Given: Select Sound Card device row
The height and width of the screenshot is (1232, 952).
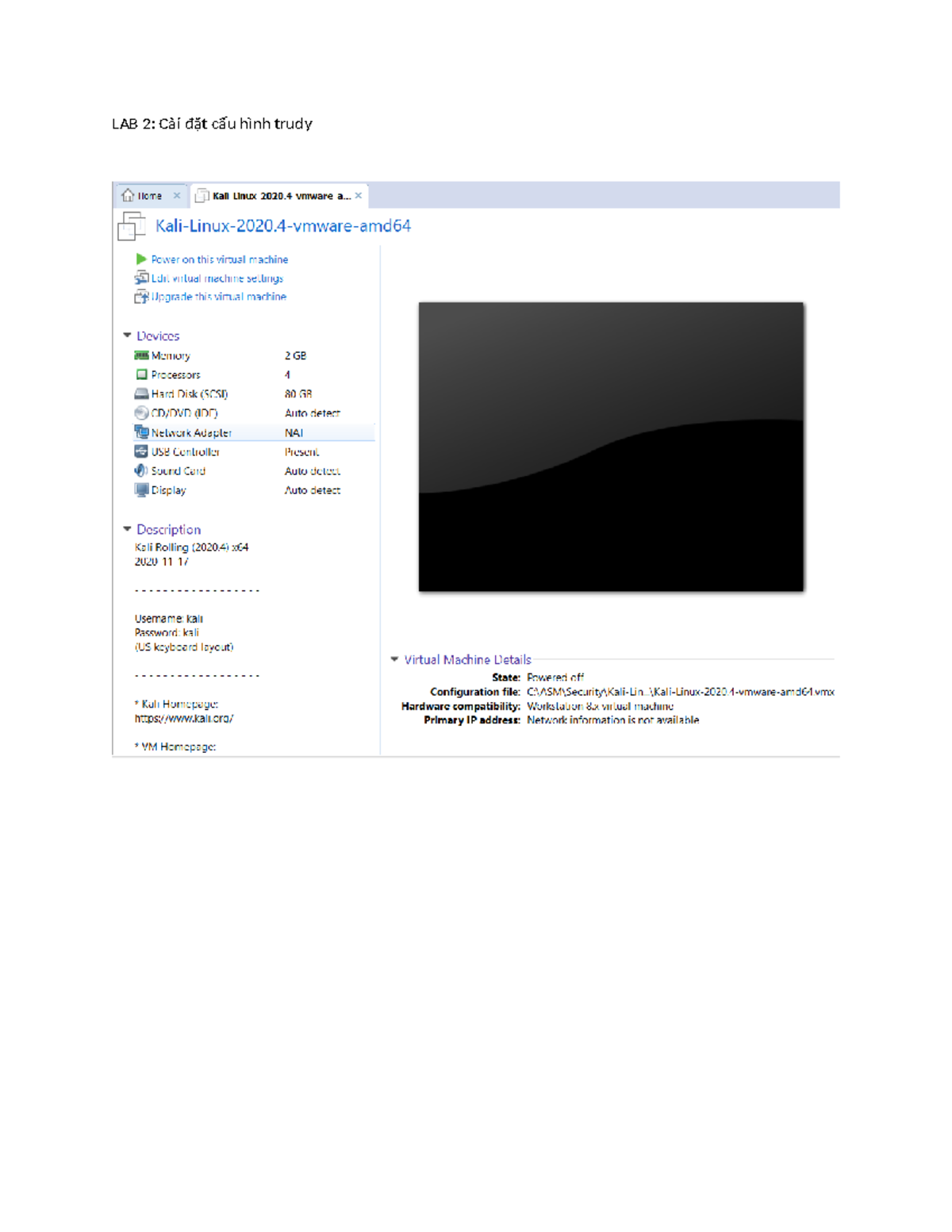Looking at the screenshot, I should point(254,470).
